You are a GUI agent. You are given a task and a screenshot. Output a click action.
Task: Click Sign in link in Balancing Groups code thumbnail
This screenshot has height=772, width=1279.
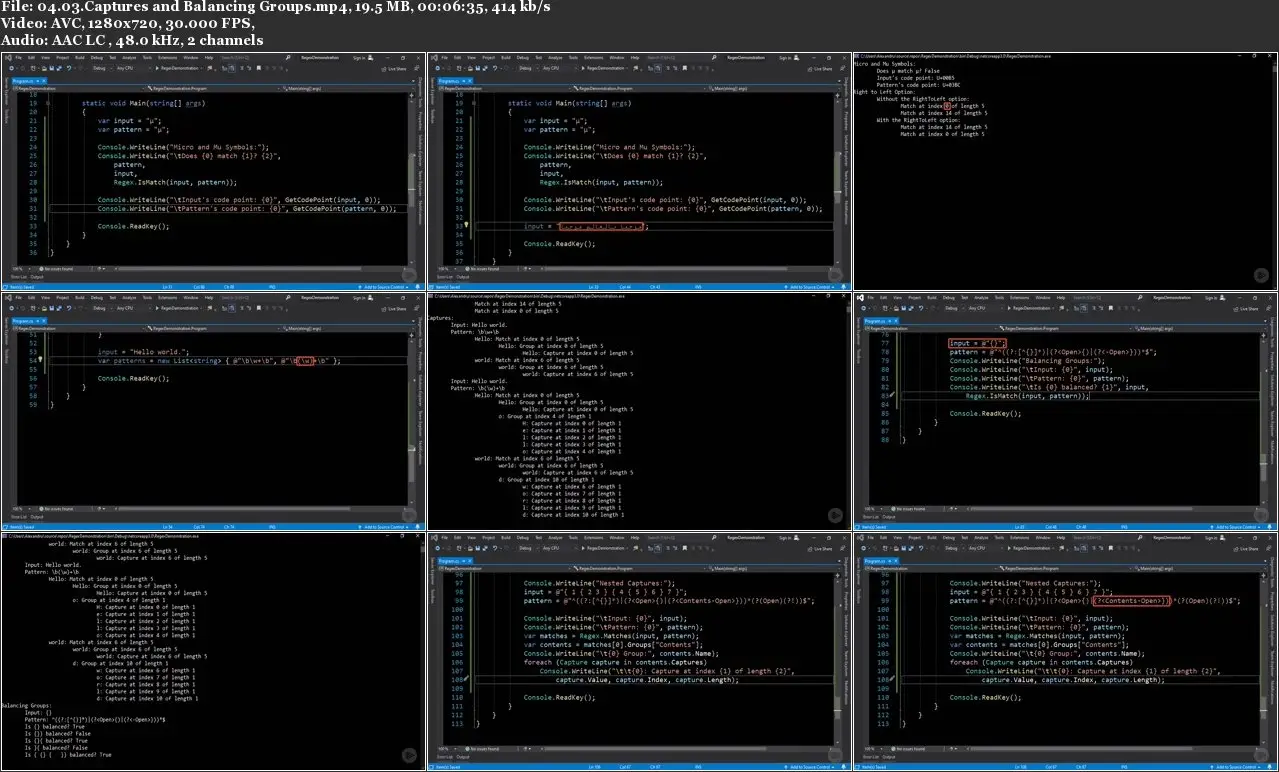pyautogui.click(x=1209, y=298)
